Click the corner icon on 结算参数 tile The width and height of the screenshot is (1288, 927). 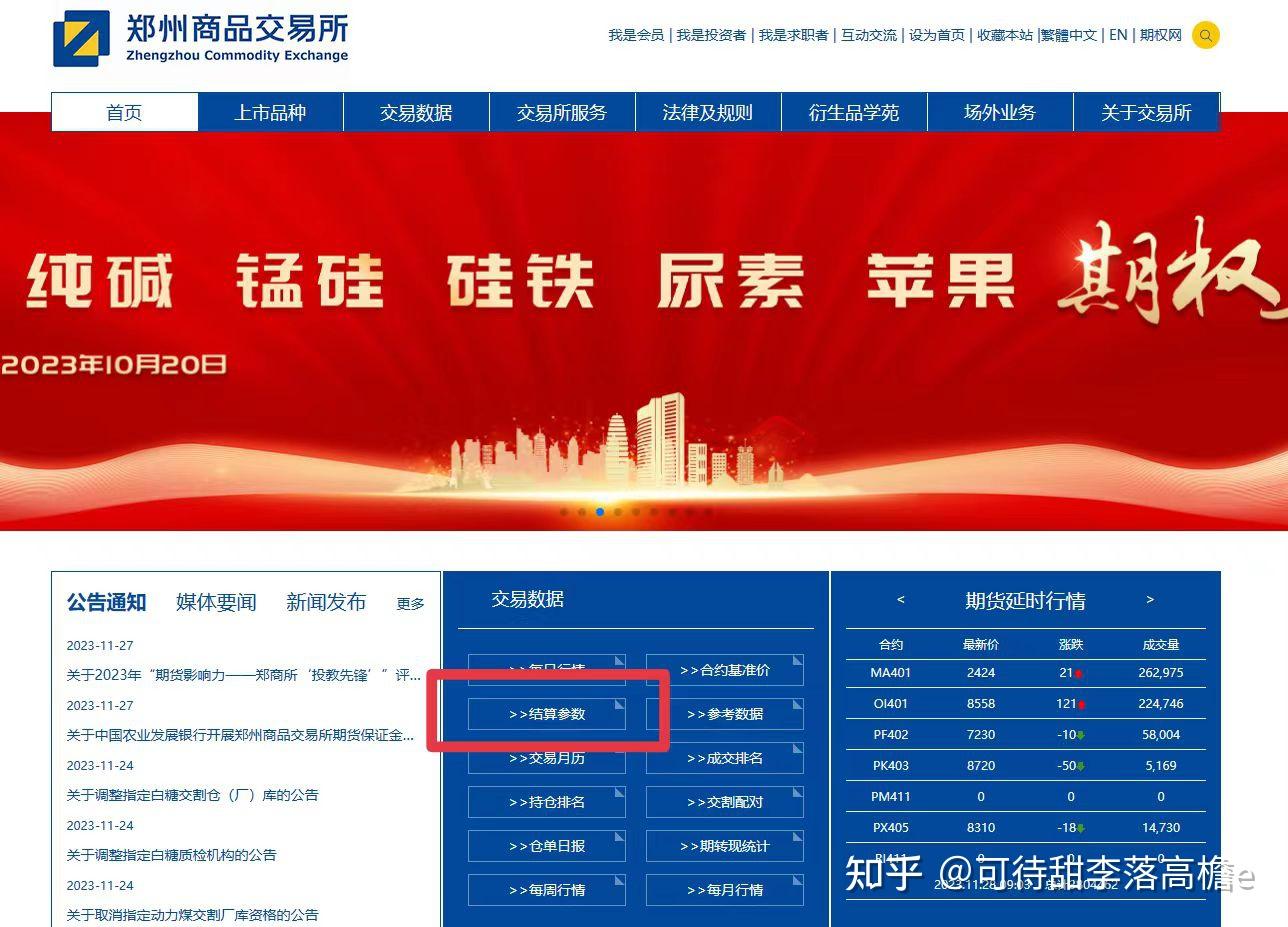coord(618,702)
